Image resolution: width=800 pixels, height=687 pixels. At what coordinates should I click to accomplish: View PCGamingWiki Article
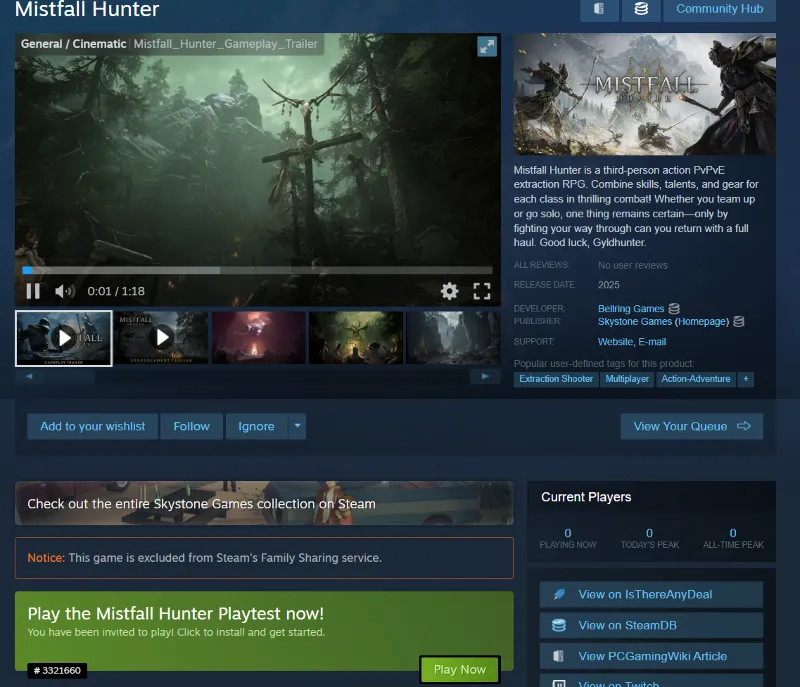tap(652, 656)
